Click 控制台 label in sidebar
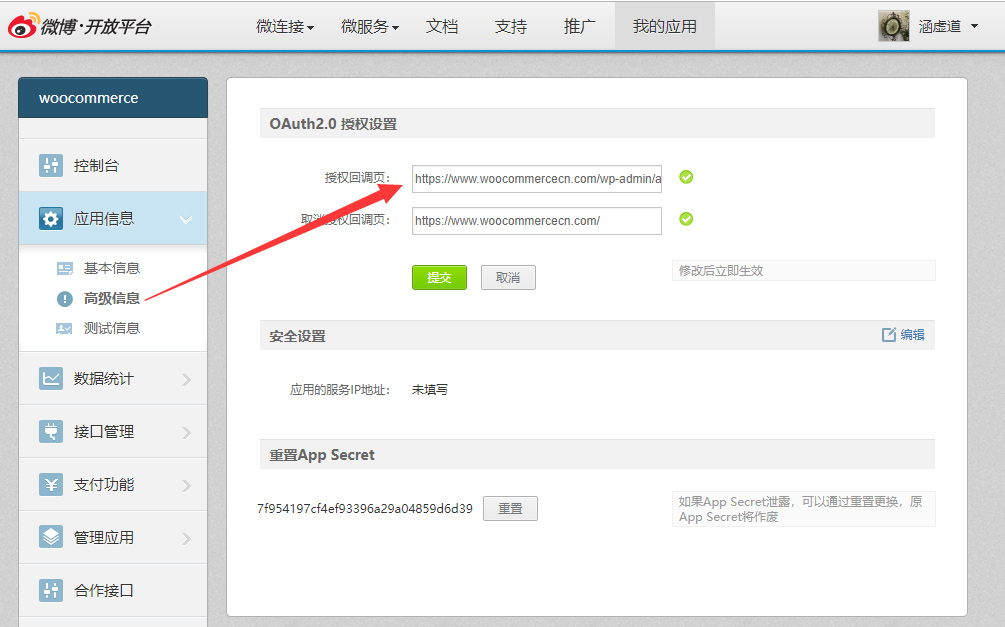The image size is (1005, 627). pyautogui.click(x=96, y=165)
